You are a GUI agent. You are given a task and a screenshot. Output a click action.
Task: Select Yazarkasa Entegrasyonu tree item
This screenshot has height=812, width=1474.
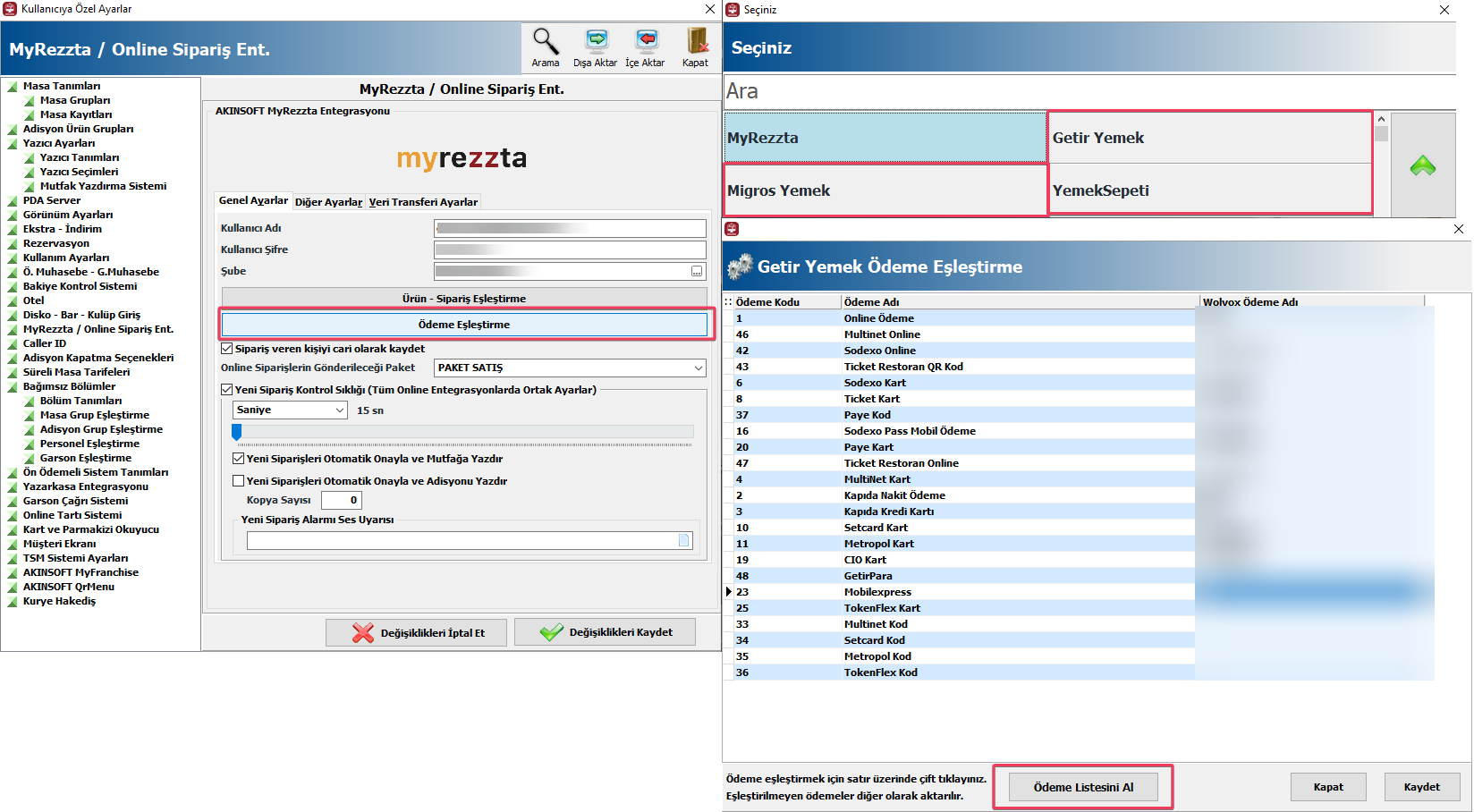click(x=86, y=486)
